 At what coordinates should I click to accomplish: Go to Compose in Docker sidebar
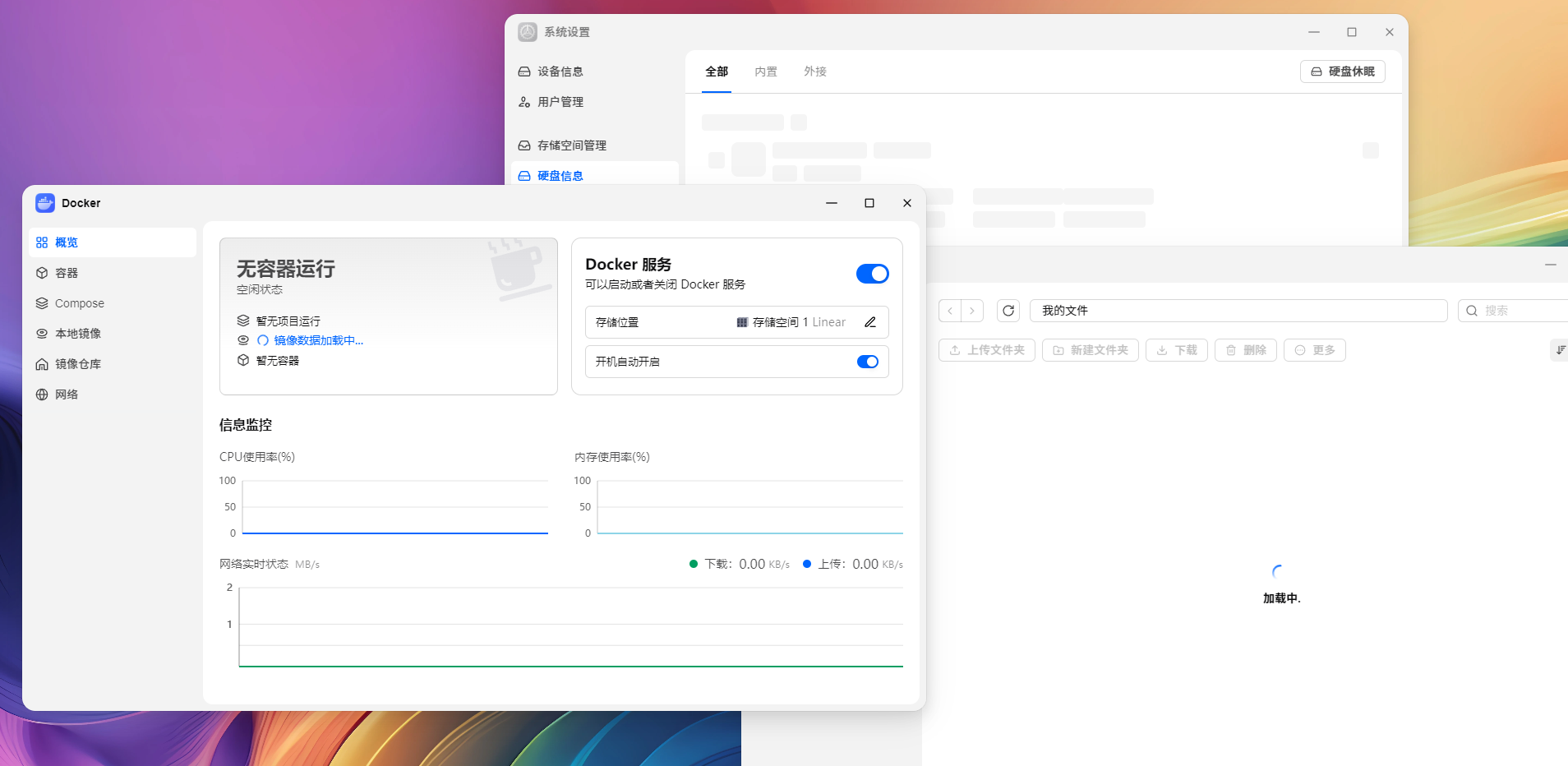(x=113, y=303)
